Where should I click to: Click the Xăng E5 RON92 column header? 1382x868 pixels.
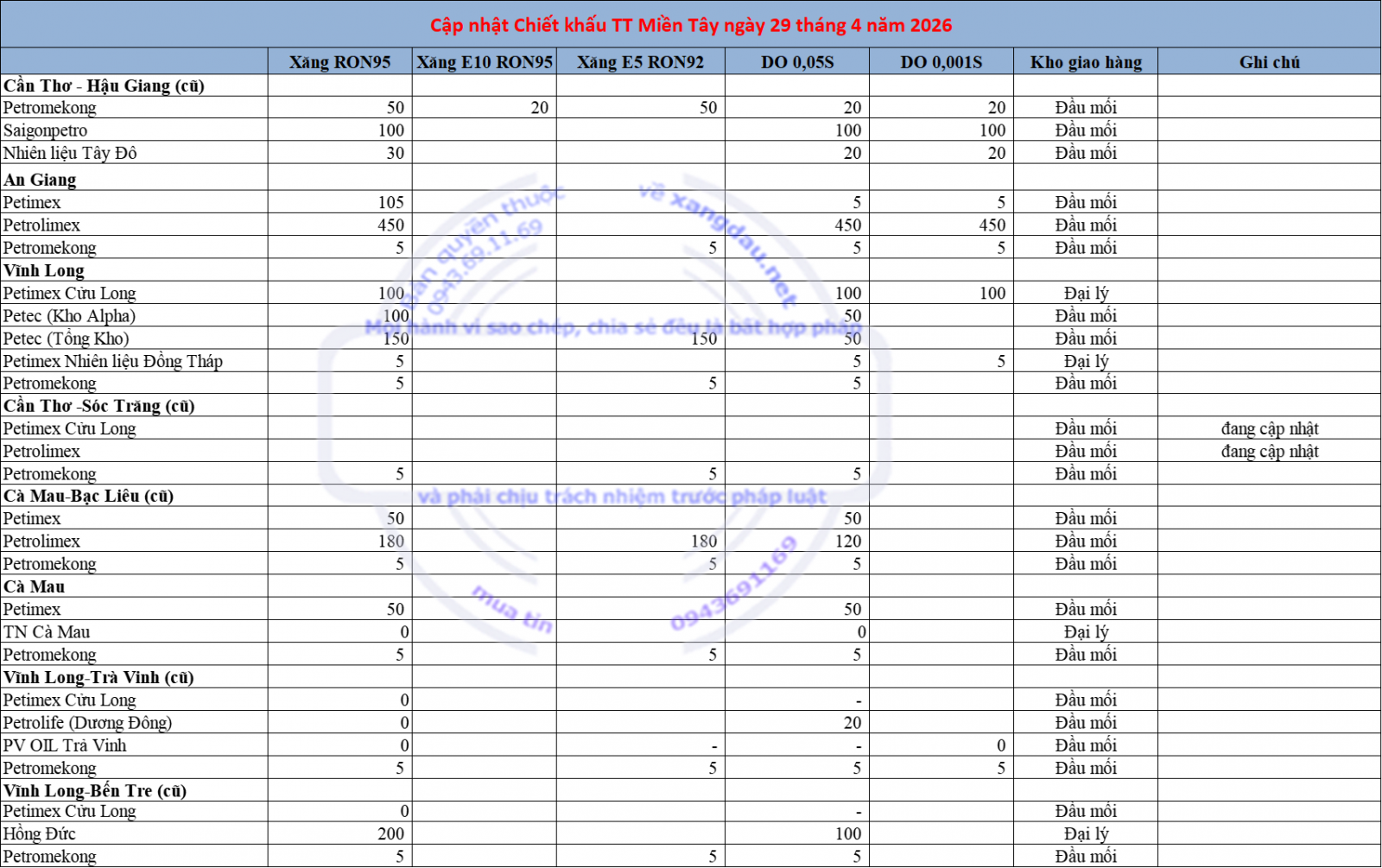640,62
